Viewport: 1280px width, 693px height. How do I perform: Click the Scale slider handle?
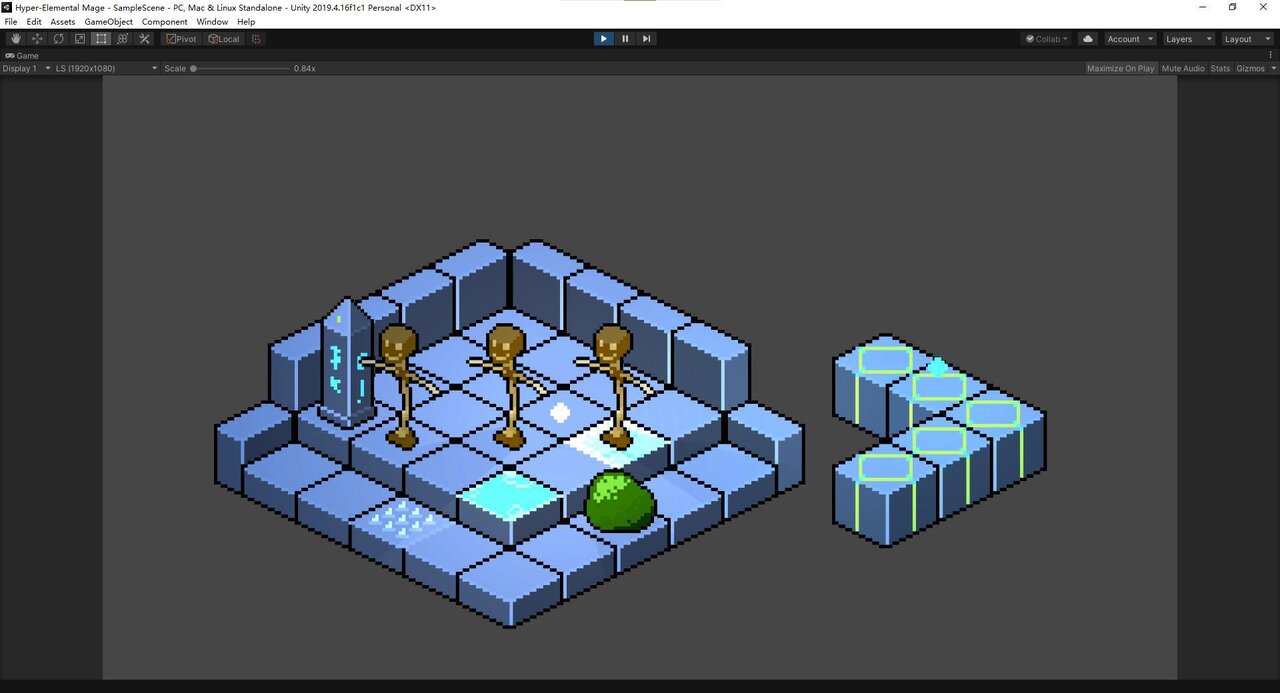[x=193, y=69]
